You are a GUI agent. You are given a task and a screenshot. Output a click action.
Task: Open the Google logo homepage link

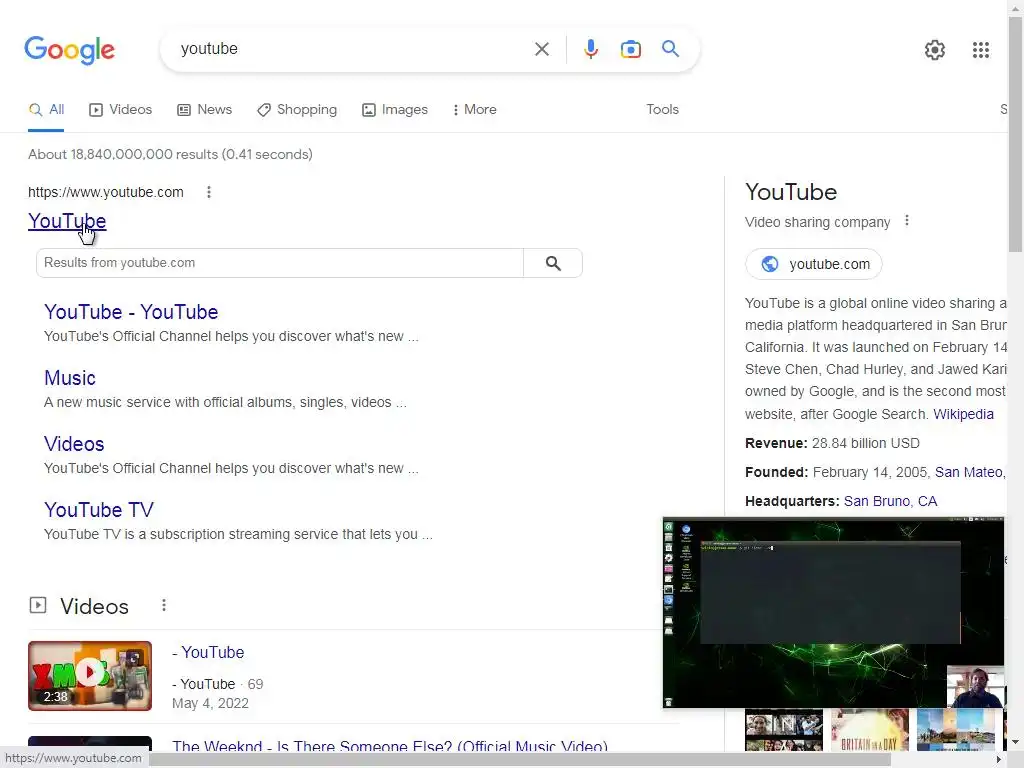[x=69, y=50]
